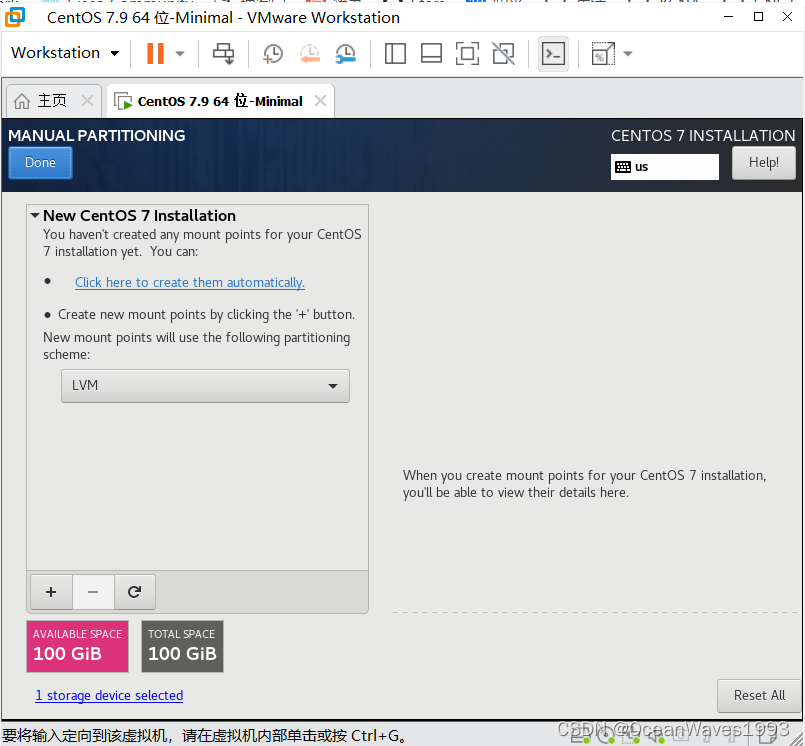The width and height of the screenshot is (805, 746).
Task: Open the us keyboard layout selector
Action: [664, 167]
